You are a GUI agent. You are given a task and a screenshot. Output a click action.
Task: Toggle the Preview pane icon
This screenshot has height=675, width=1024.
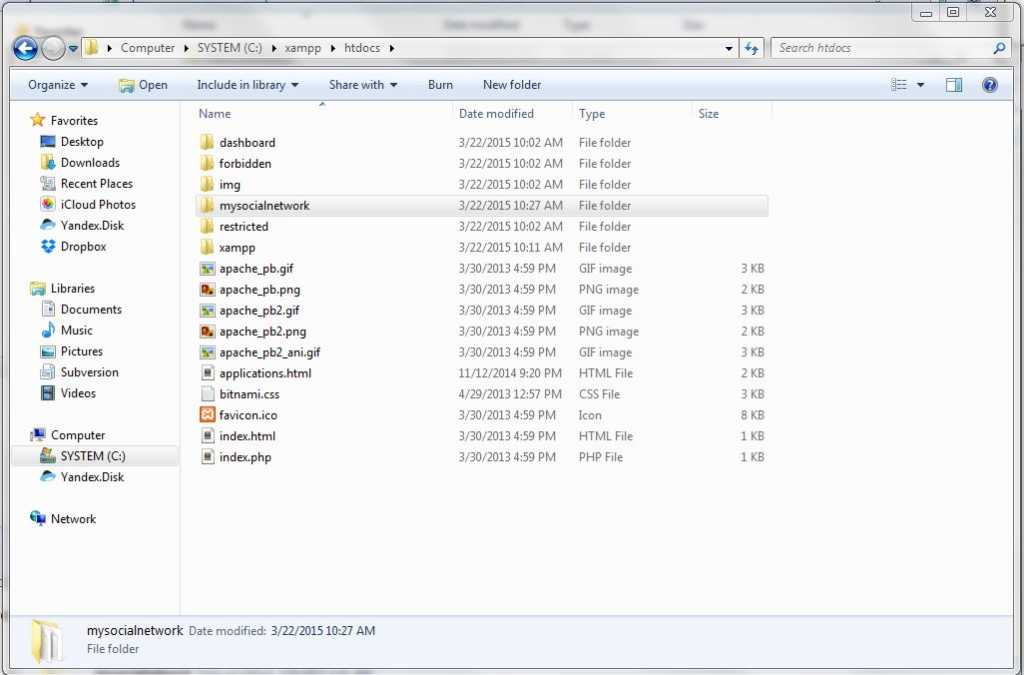point(953,84)
